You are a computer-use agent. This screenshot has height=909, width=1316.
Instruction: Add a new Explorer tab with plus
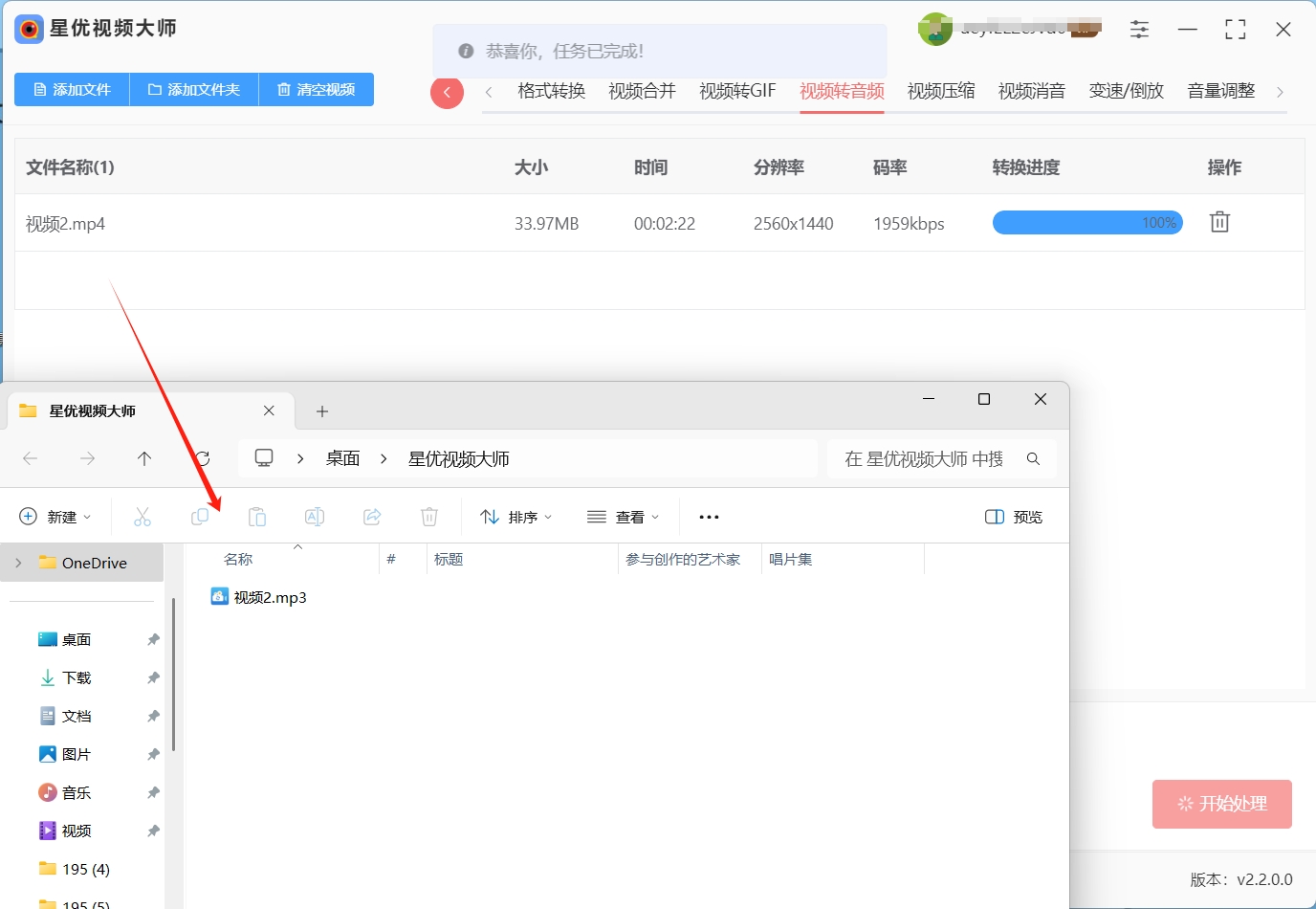(322, 411)
